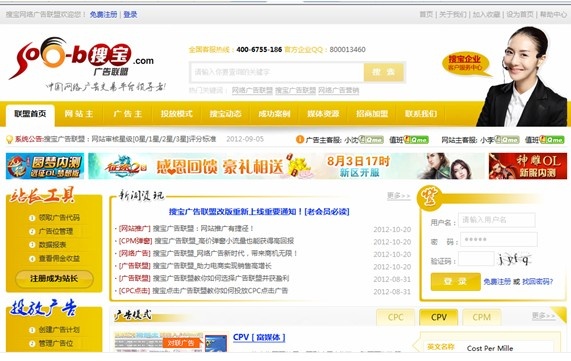The width and height of the screenshot is (571, 361).
Task: Open 圆梦内测 banner ad
Action: tap(45, 166)
